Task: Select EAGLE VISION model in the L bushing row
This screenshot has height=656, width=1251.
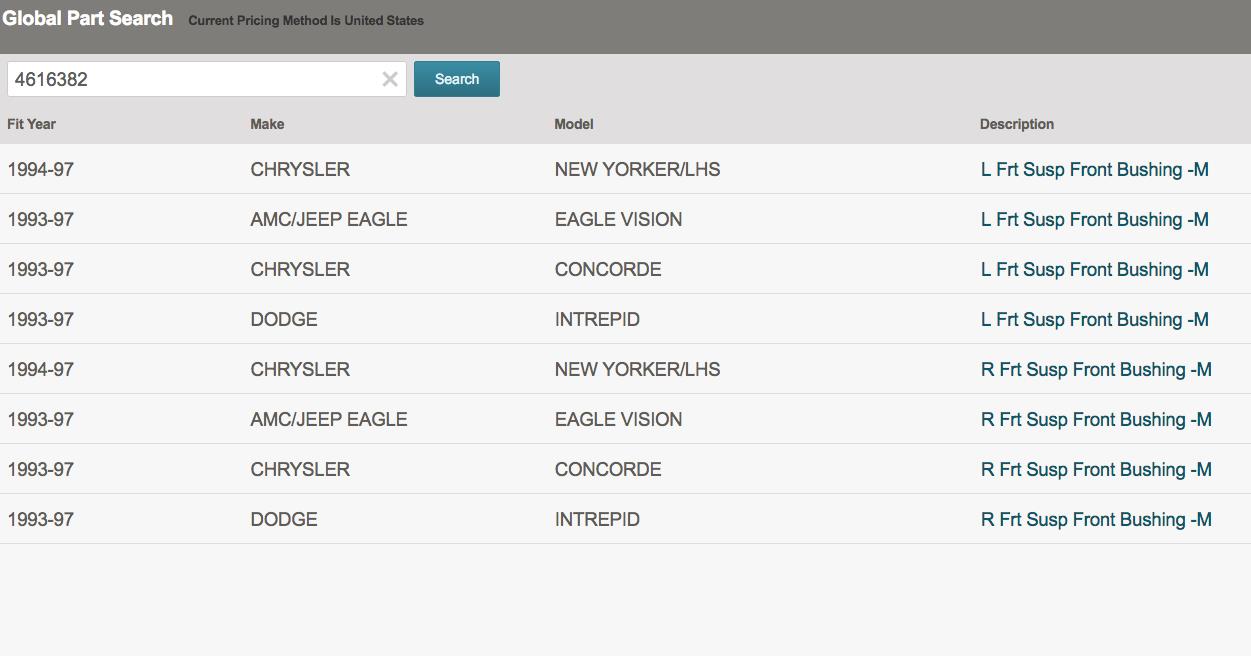Action: [618, 220]
